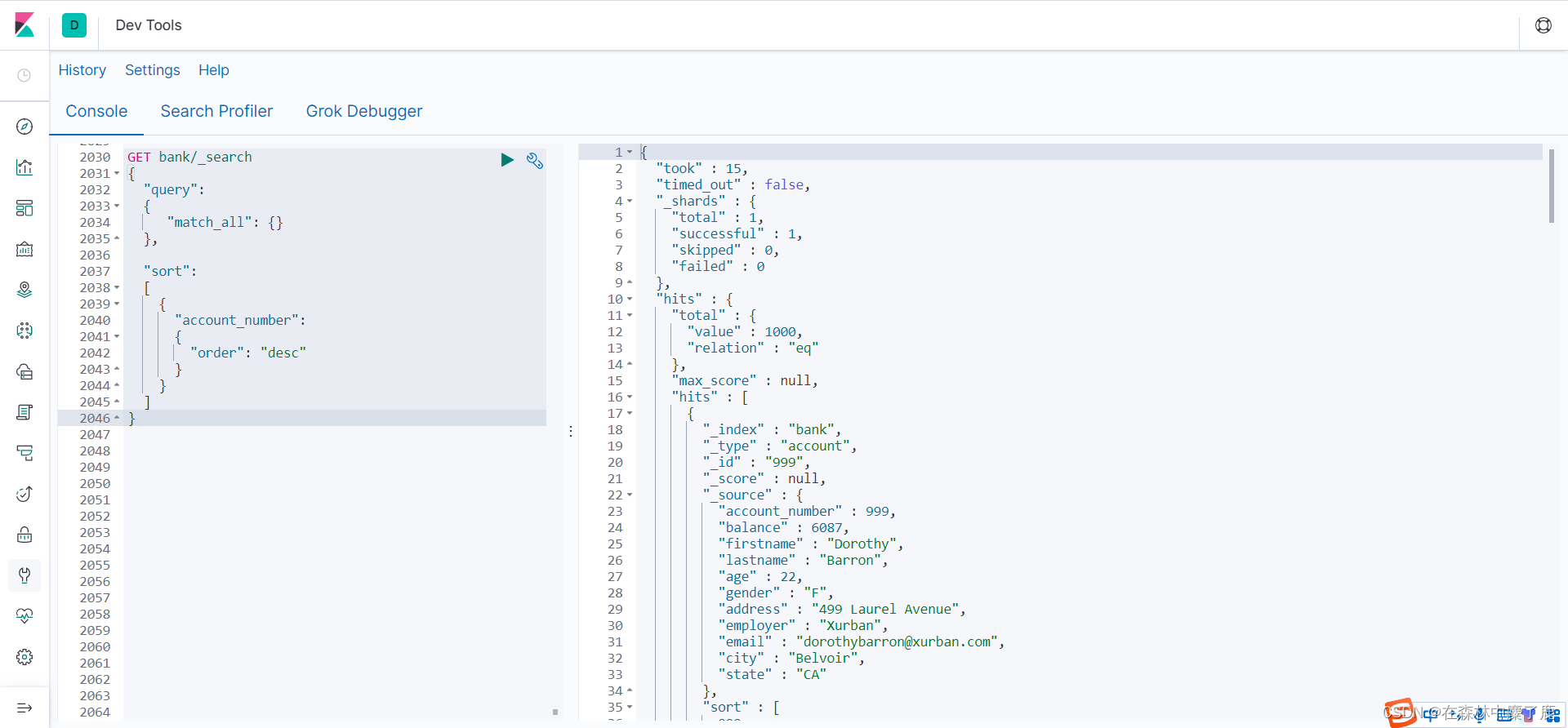The height and width of the screenshot is (728, 1568).
Task: Click the "state" : "CA" line
Action: pos(772,674)
